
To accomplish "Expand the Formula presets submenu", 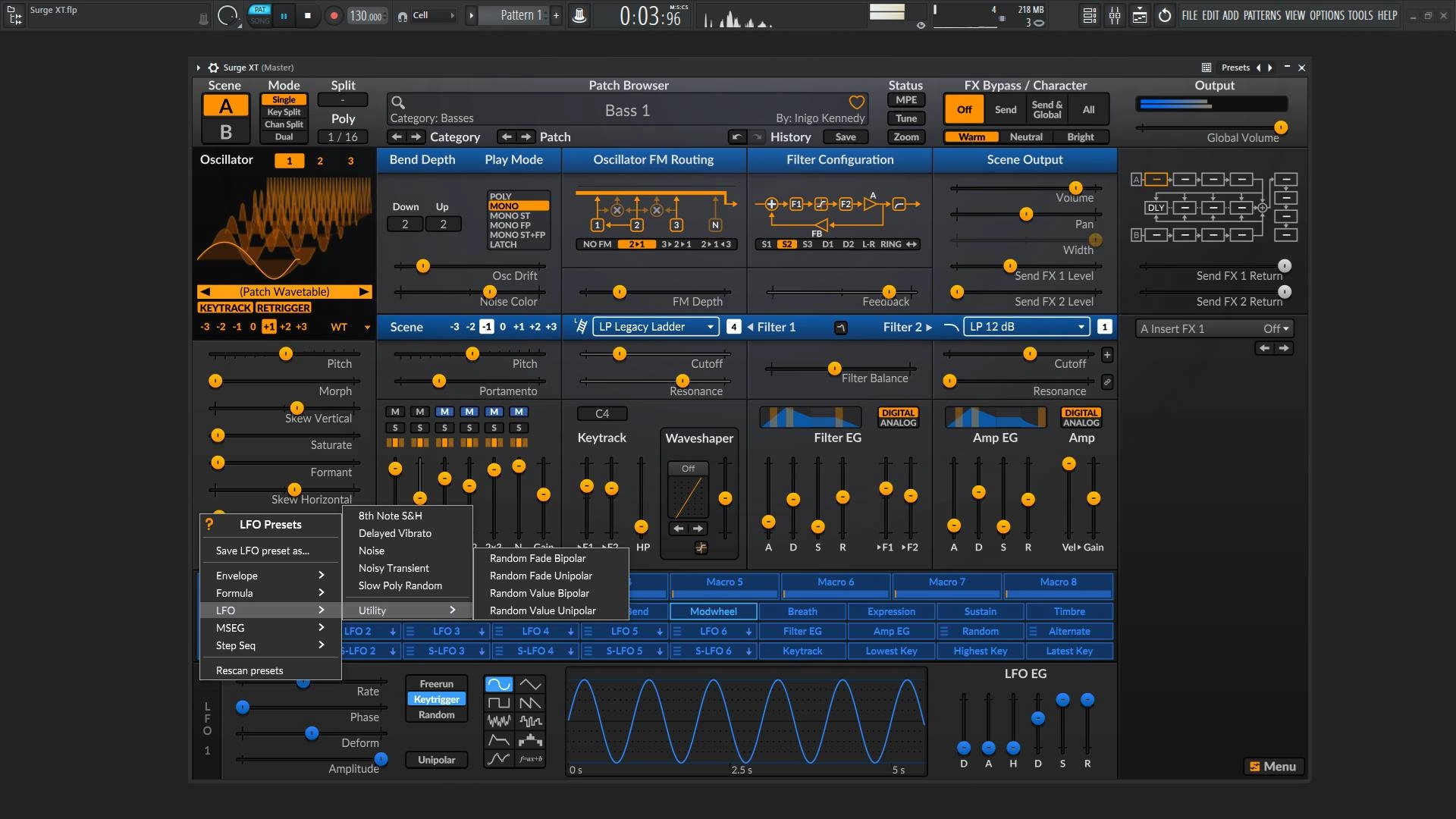I will [x=270, y=593].
